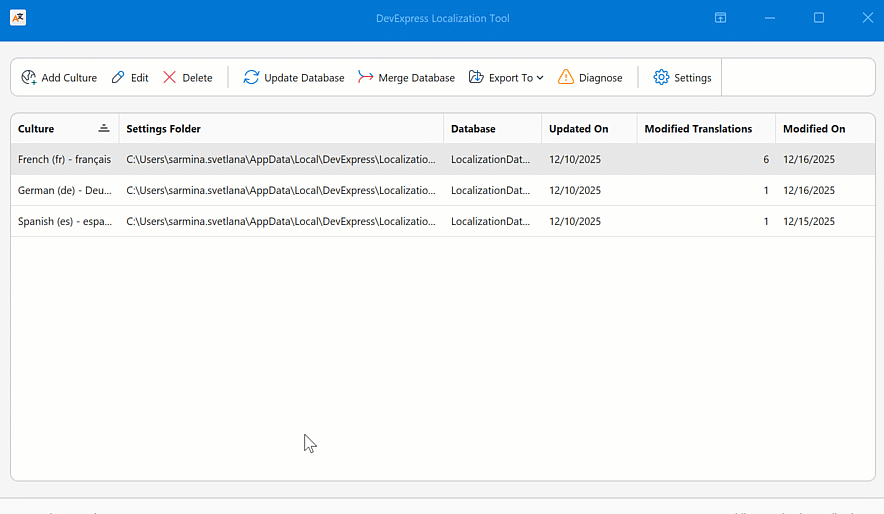This screenshot has height=514, width=884.
Task: Click French row modified translations count 6
Action: pyautogui.click(x=766, y=159)
